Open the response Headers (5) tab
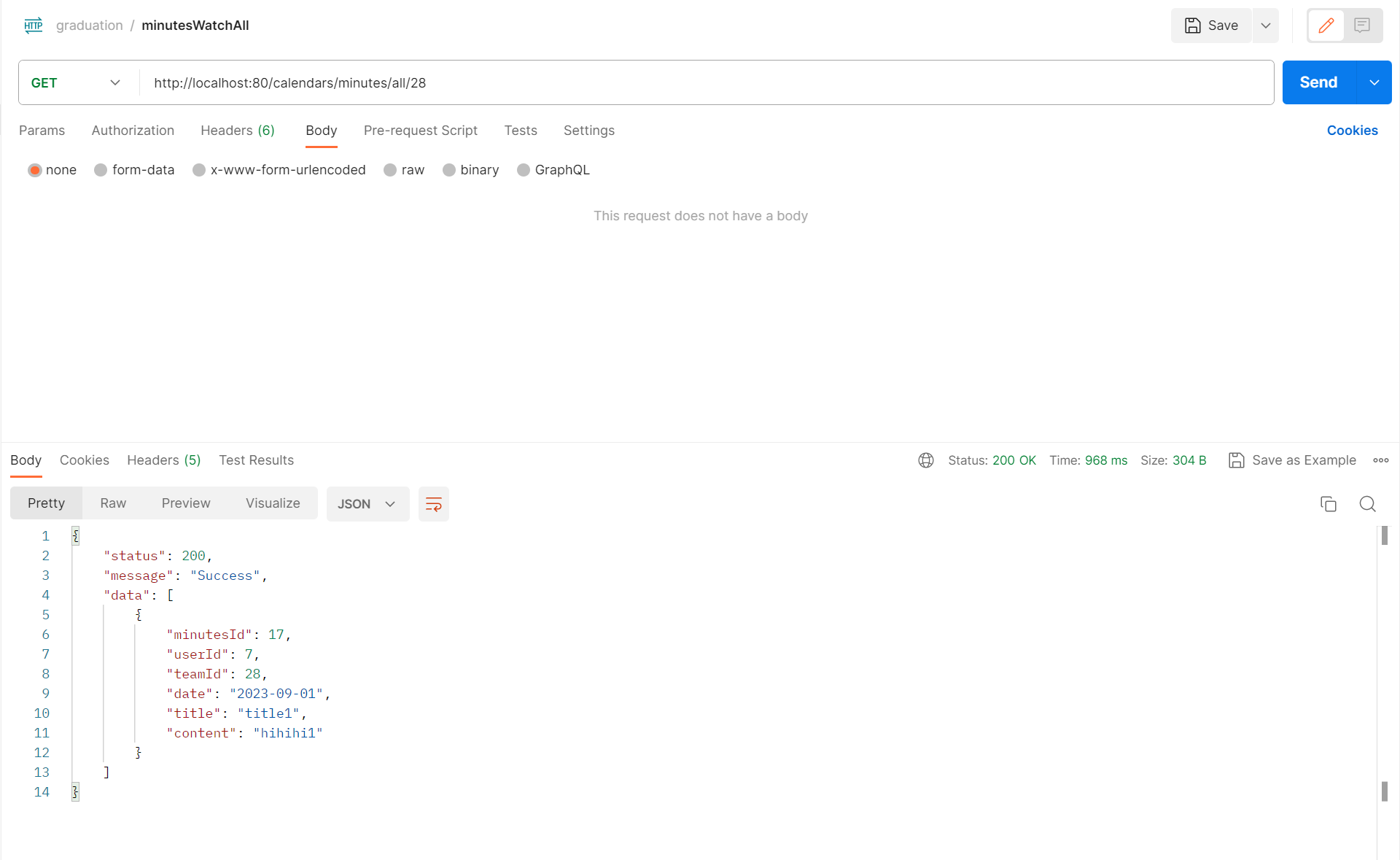The image size is (1400, 860). pos(164,460)
